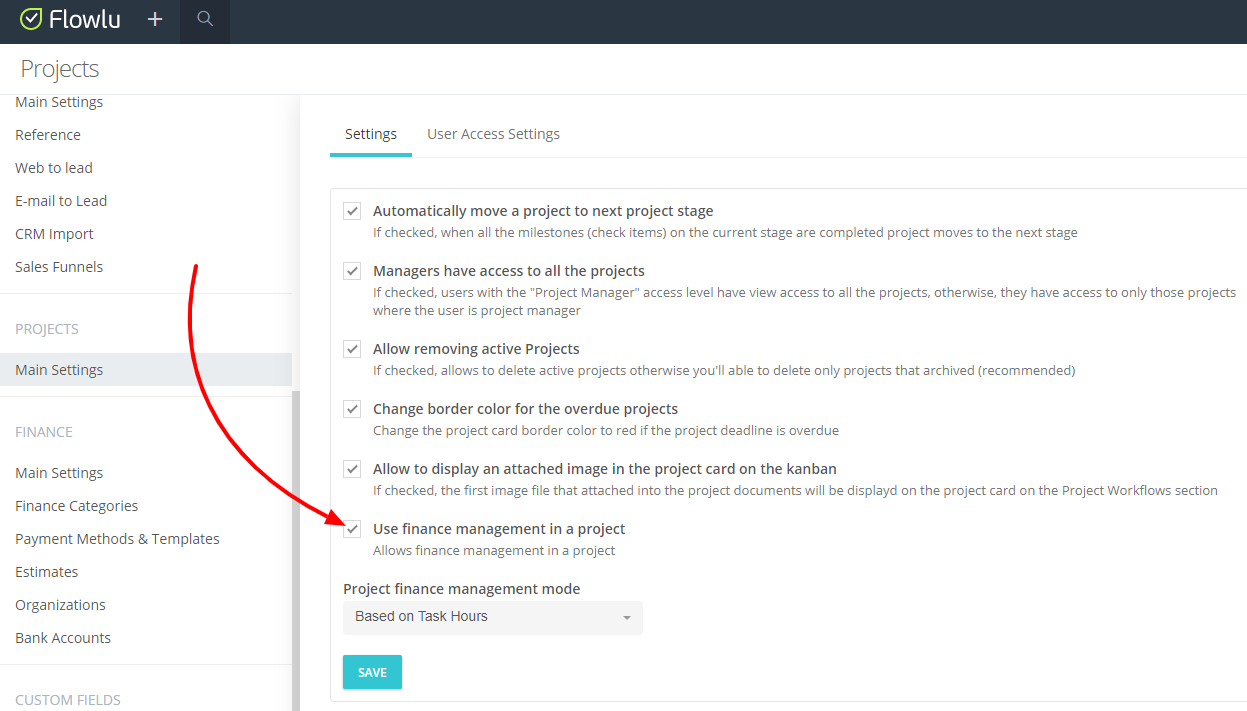Open the plus quick-add menu
Viewport: 1247px width, 711px height.
pos(155,19)
